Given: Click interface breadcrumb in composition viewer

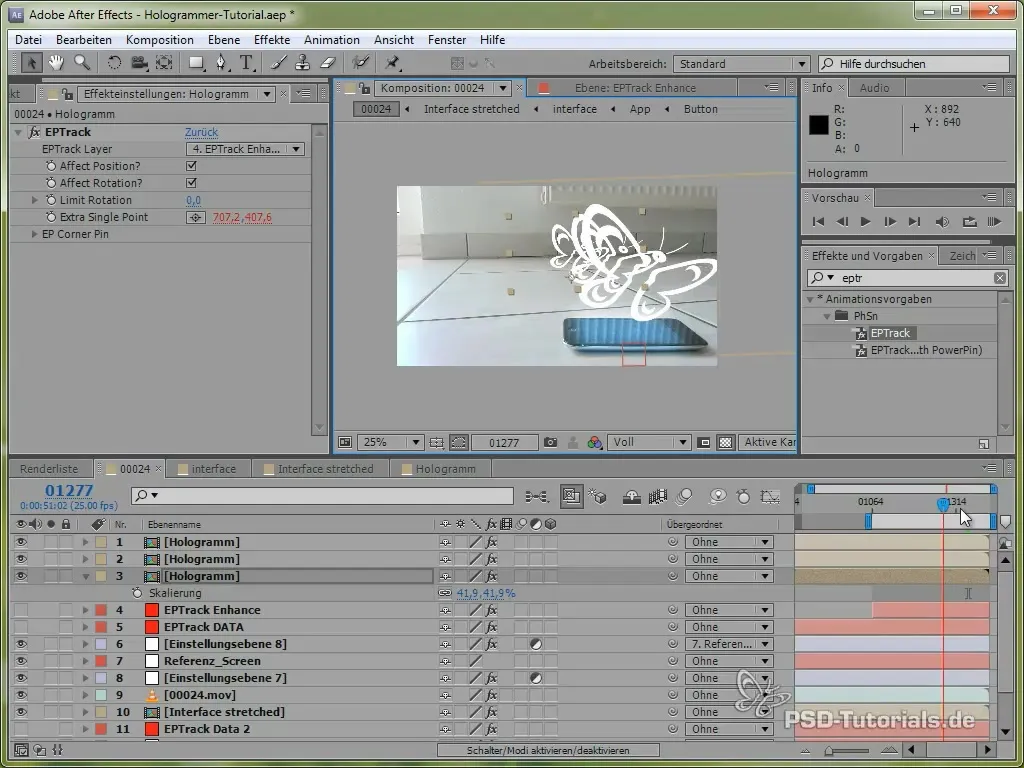Looking at the screenshot, I should 575,109.
